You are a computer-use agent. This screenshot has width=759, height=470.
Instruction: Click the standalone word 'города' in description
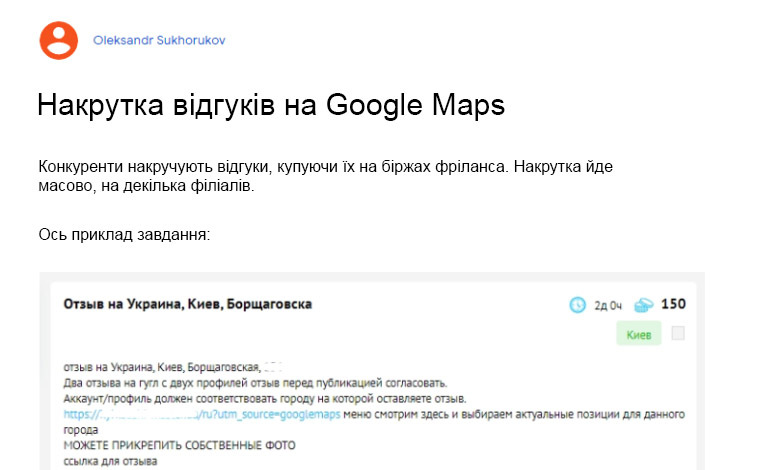[x=82, y=428]
